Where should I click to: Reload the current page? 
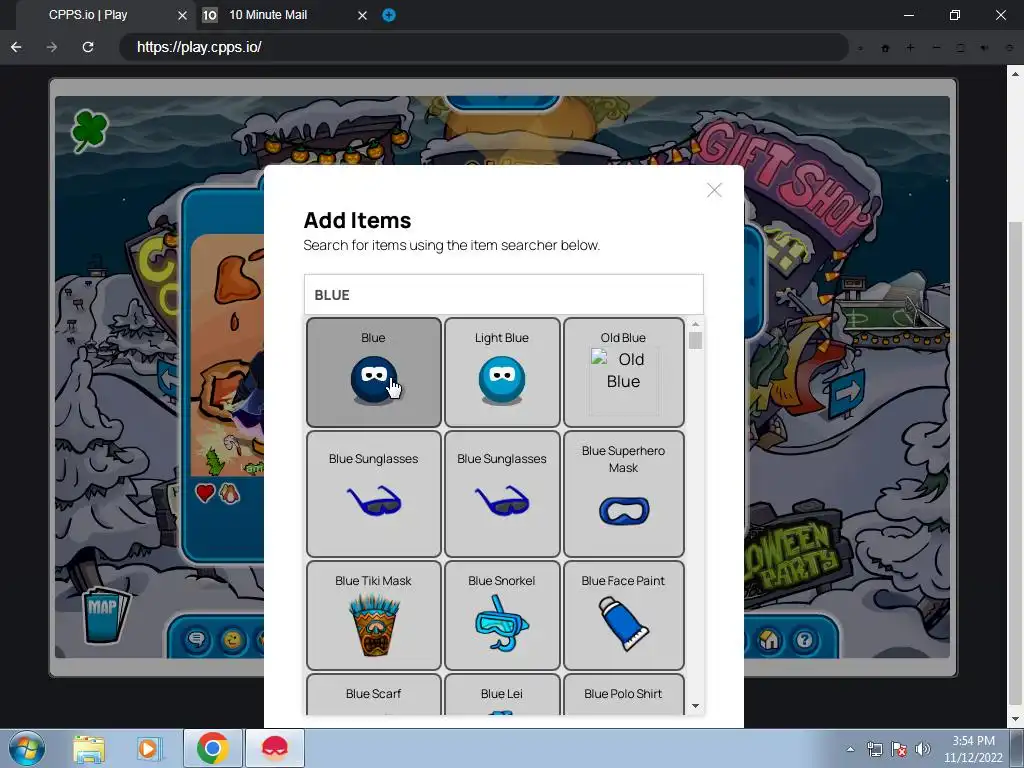(88, 47)
